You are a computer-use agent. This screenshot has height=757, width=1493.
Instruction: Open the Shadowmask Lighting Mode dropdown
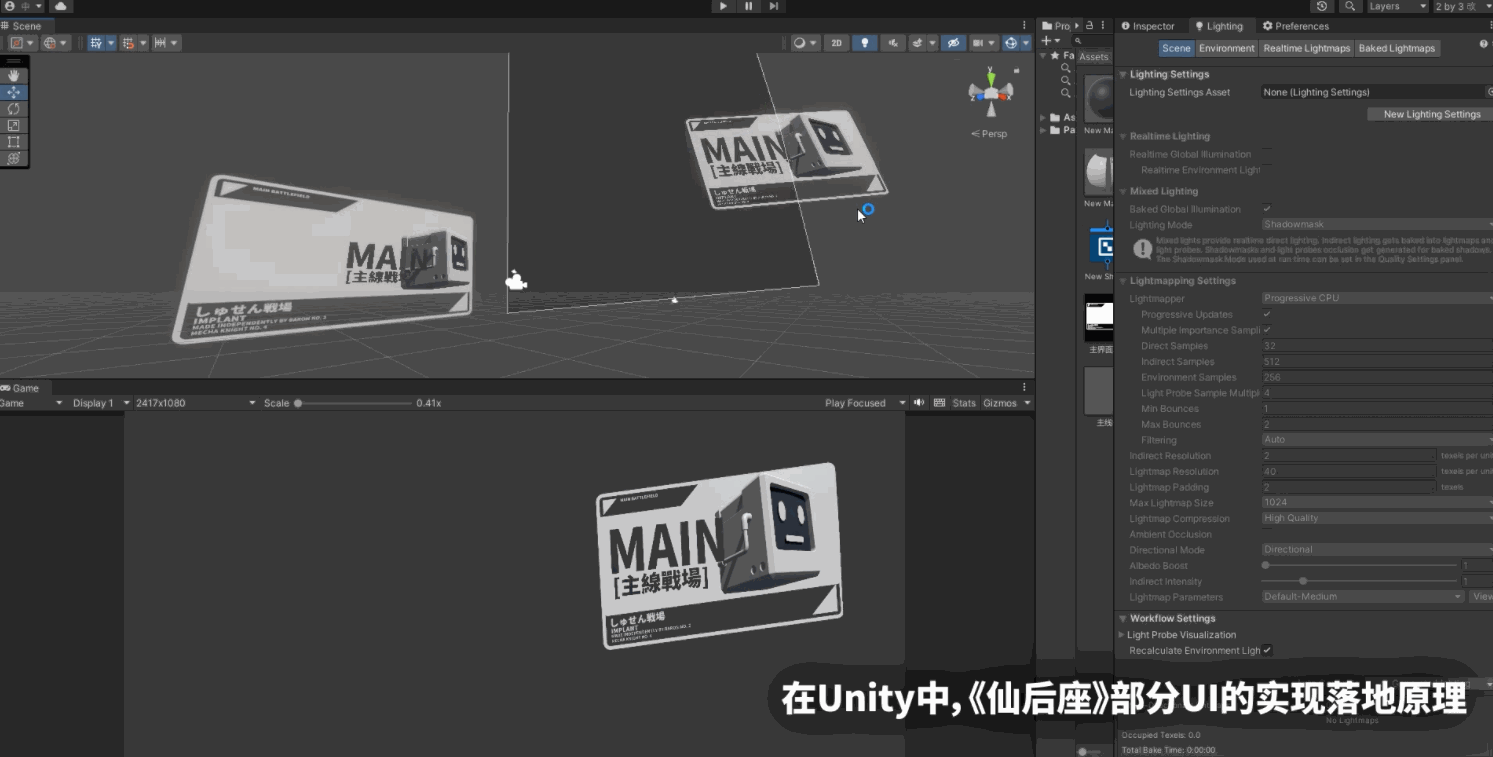pyautogui.click(x=1375, y=224)
